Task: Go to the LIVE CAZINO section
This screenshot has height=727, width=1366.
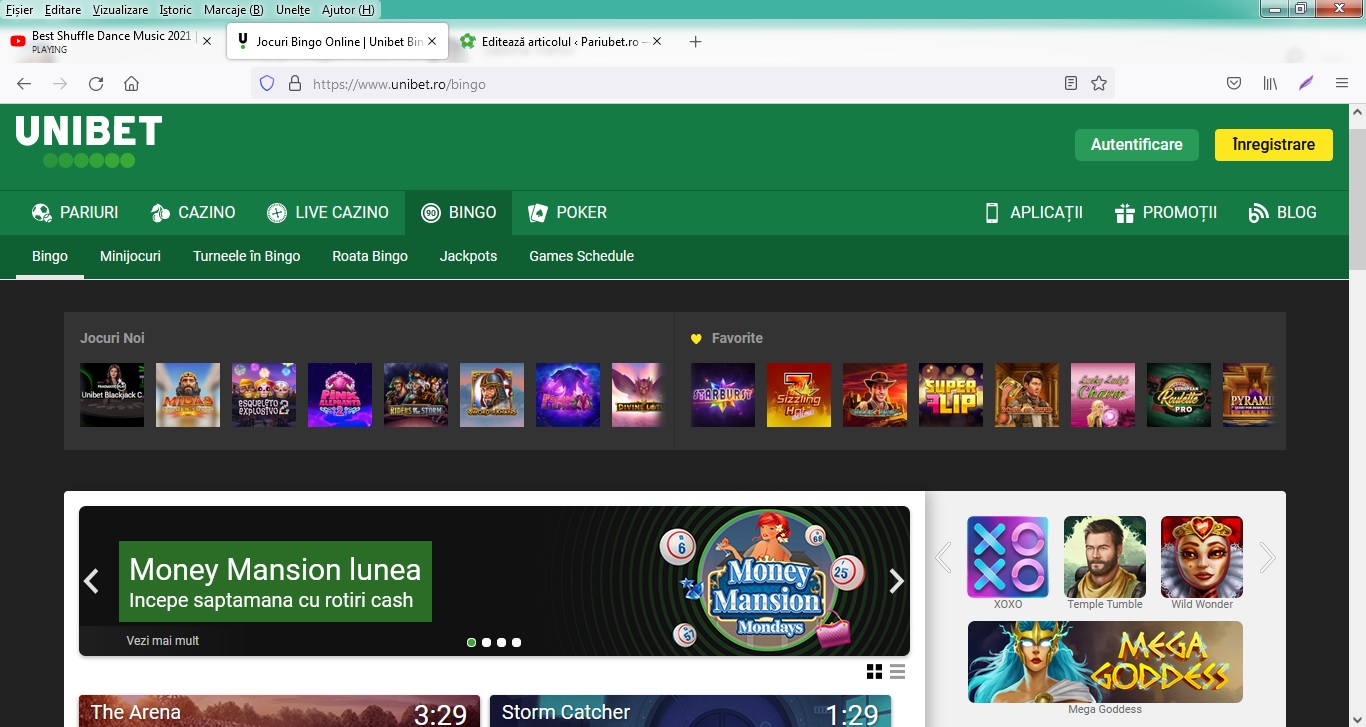Action: 328,212
